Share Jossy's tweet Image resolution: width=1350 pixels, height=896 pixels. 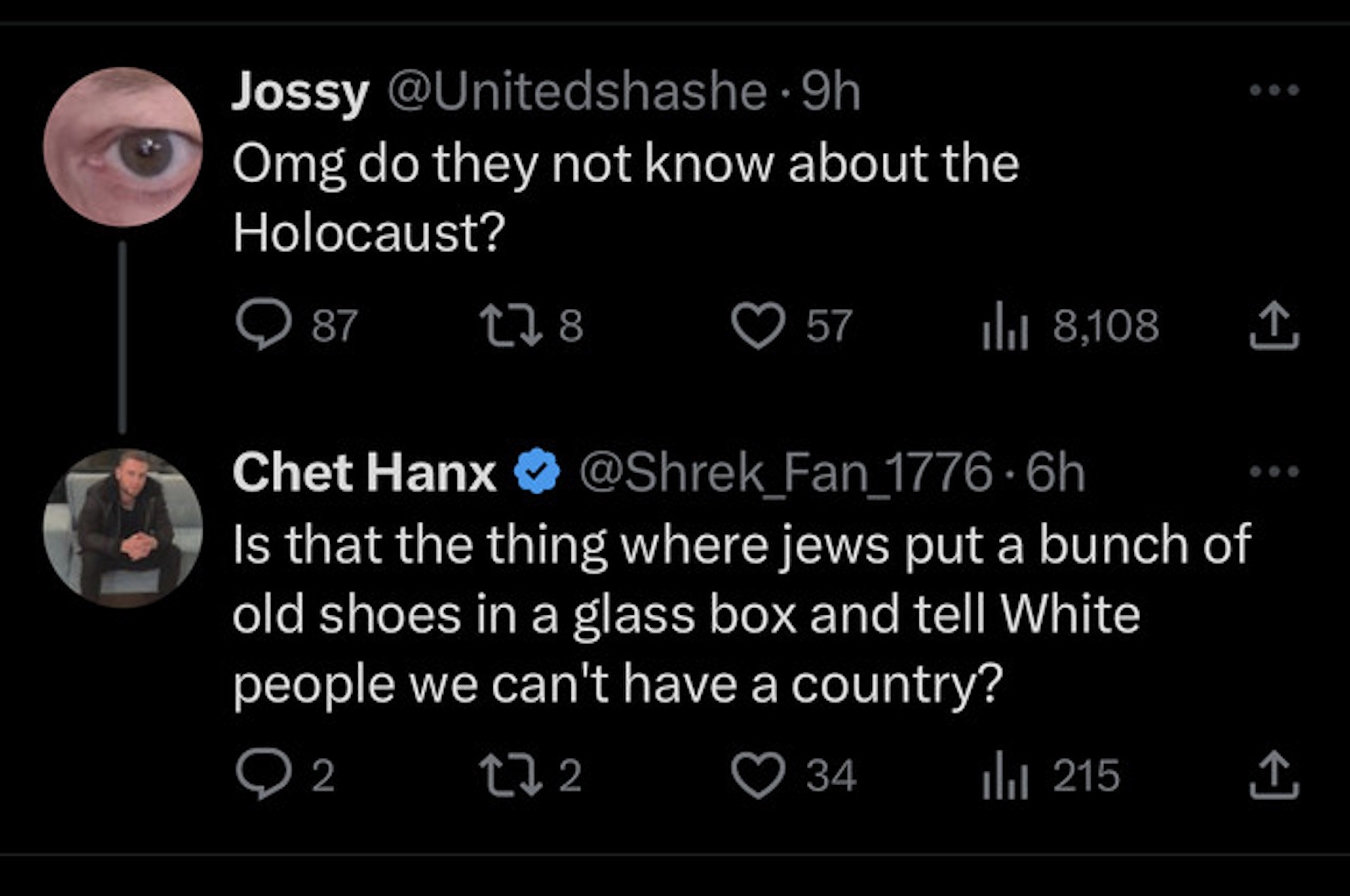1274,326
